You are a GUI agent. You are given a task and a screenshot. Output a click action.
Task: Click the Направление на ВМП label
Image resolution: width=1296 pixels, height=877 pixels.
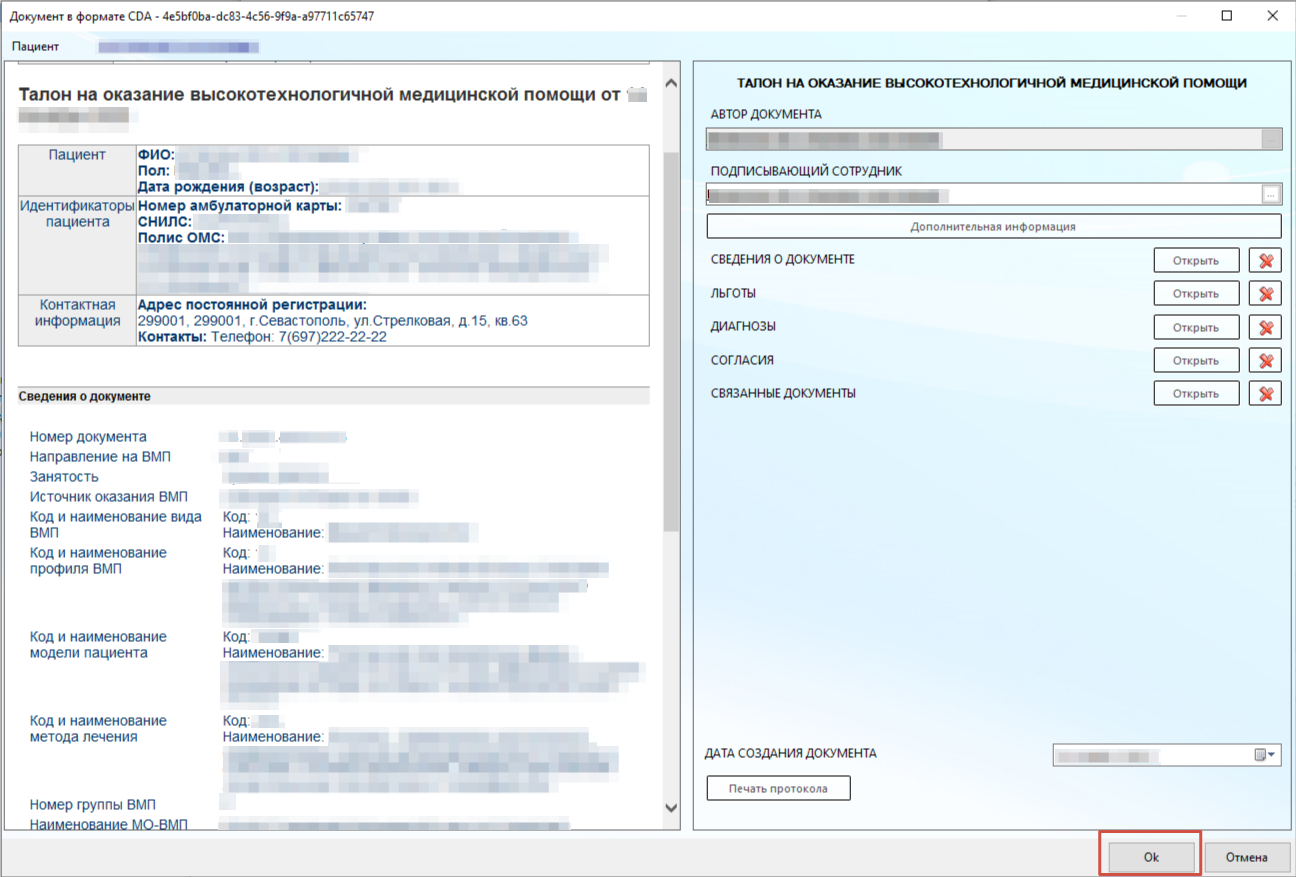[x=100, y=457]
